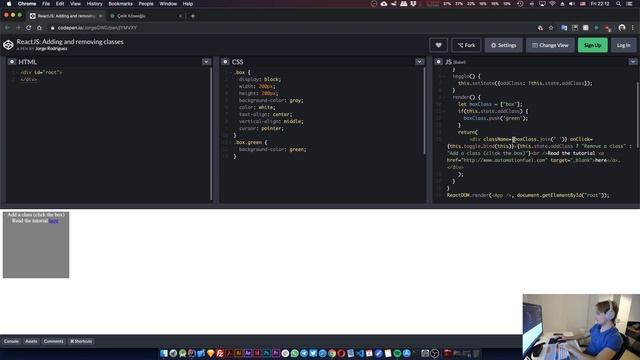Open CSS editor settings gear

(x=225, y=62)
